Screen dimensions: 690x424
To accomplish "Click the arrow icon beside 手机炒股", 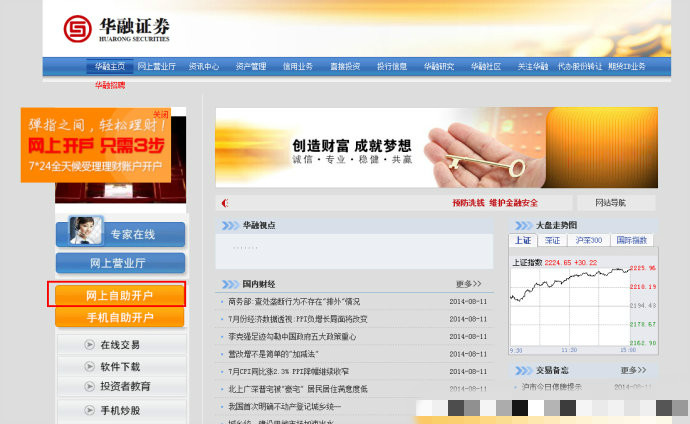I will click(89, 410).
